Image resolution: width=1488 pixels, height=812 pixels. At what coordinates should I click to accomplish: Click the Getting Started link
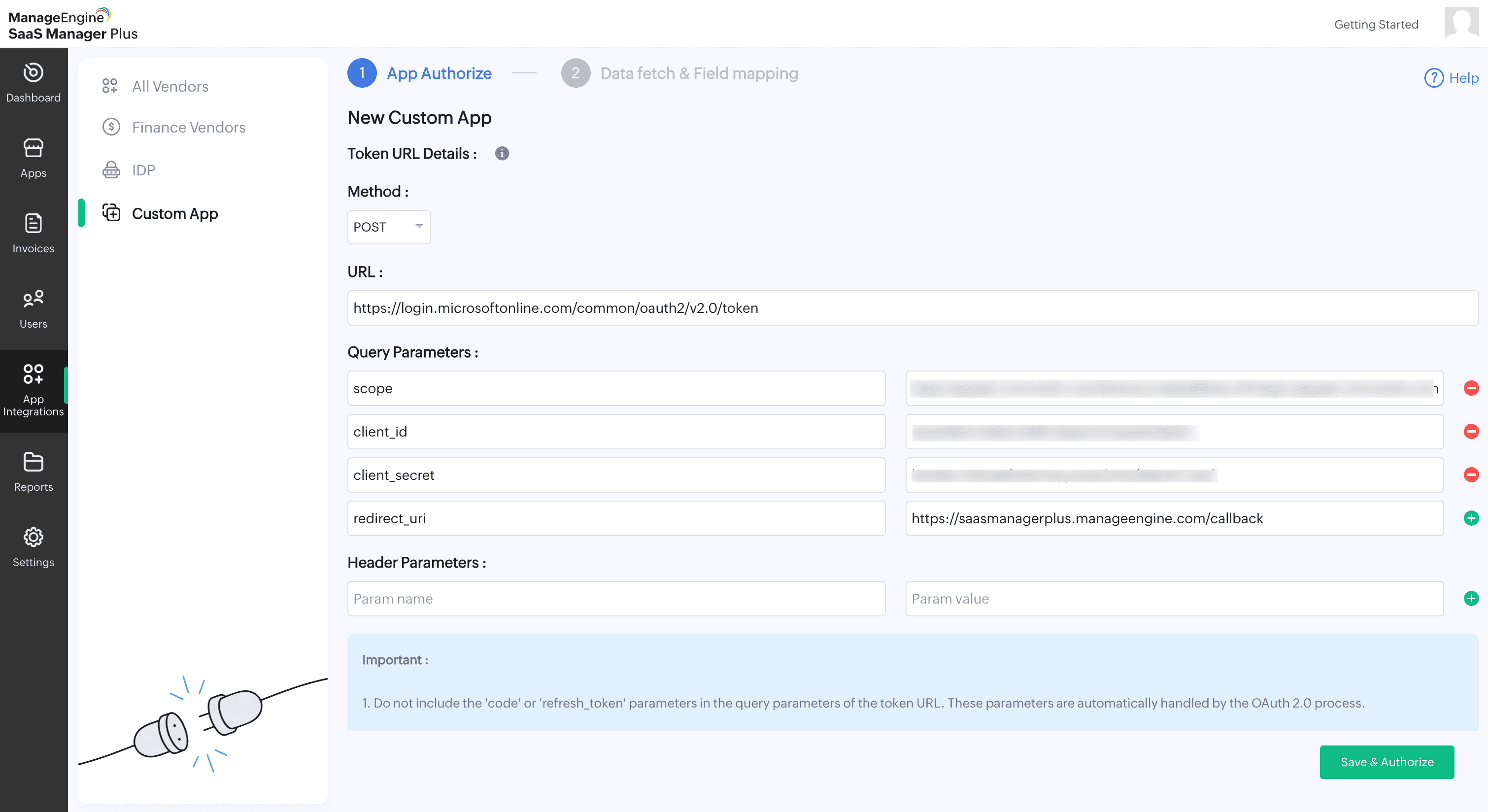(x=1375, y=24)
